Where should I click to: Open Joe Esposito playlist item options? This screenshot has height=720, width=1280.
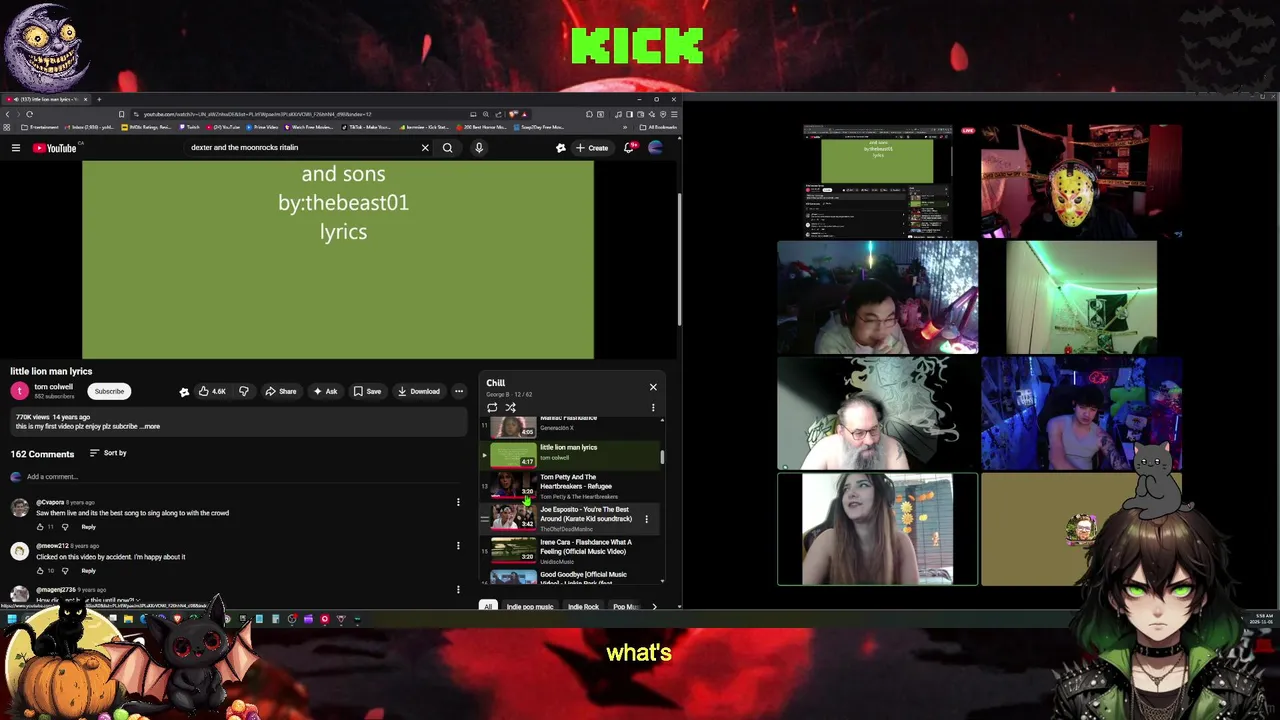point(646,519)
